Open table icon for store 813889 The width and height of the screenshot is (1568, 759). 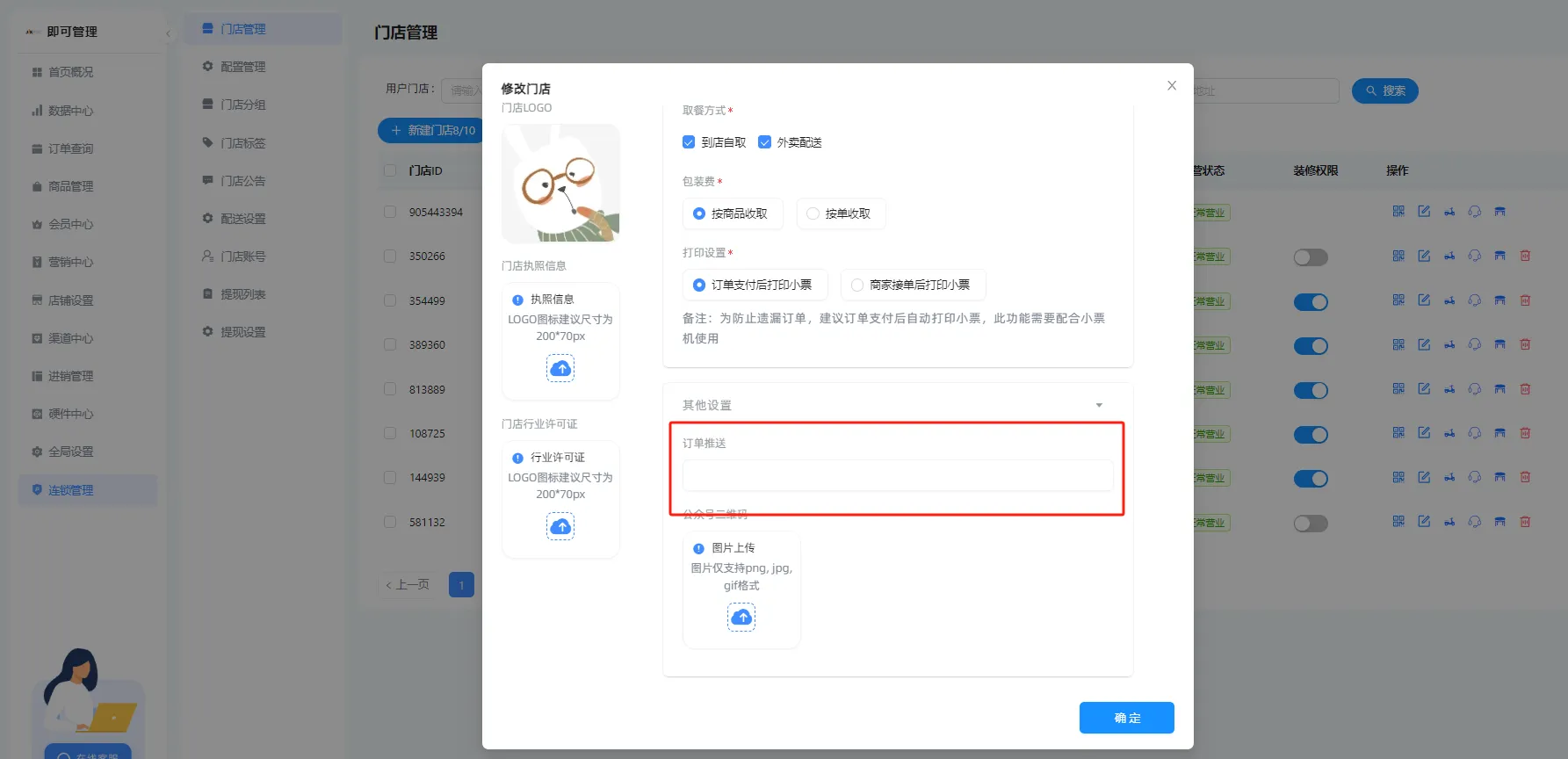pos(1500,389)
